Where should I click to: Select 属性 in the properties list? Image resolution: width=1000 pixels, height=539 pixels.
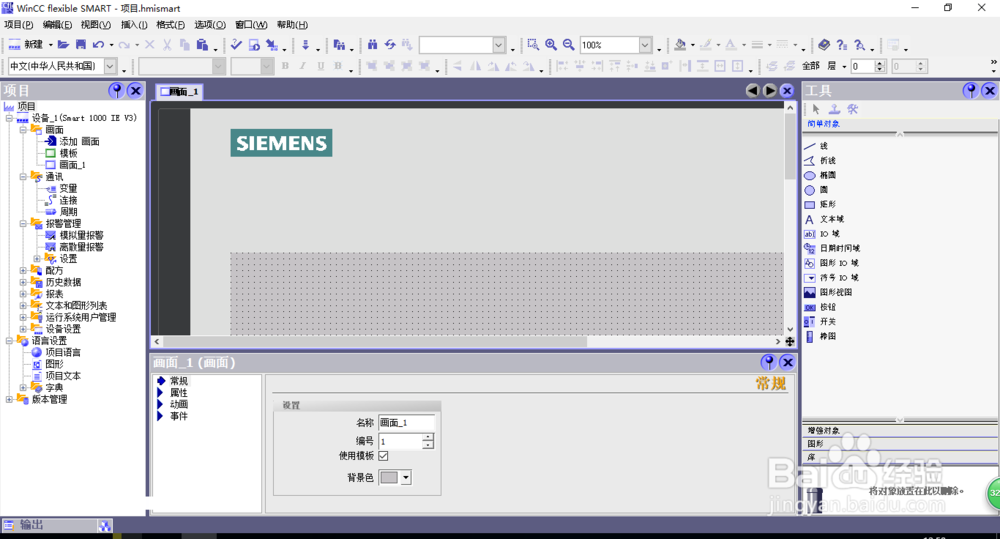pos(179,392)
